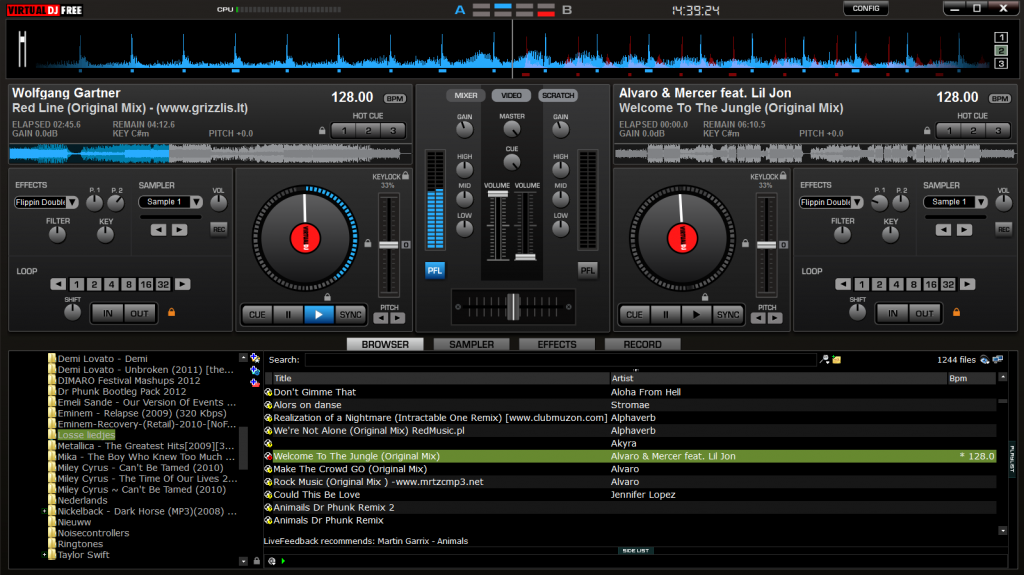Nudge right deck pitch down
1024x575 pixels.
tap(758, 318)
